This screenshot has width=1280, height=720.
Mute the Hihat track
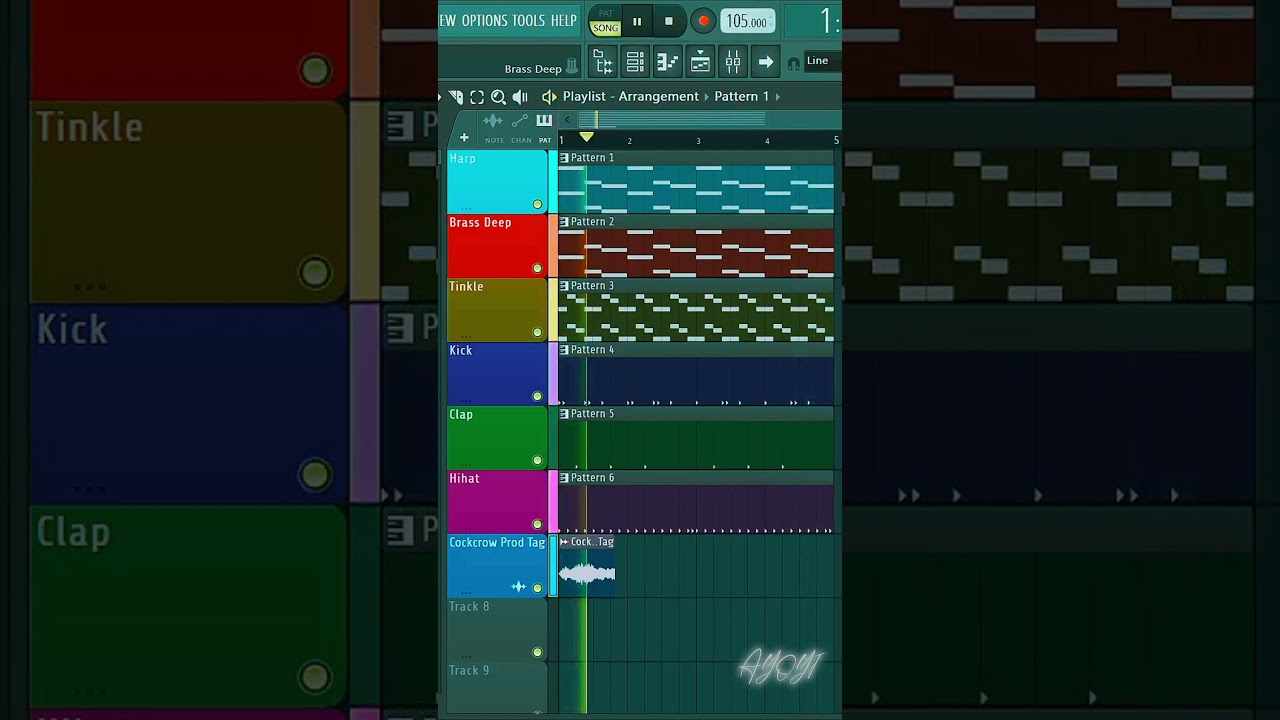point(537,524)
